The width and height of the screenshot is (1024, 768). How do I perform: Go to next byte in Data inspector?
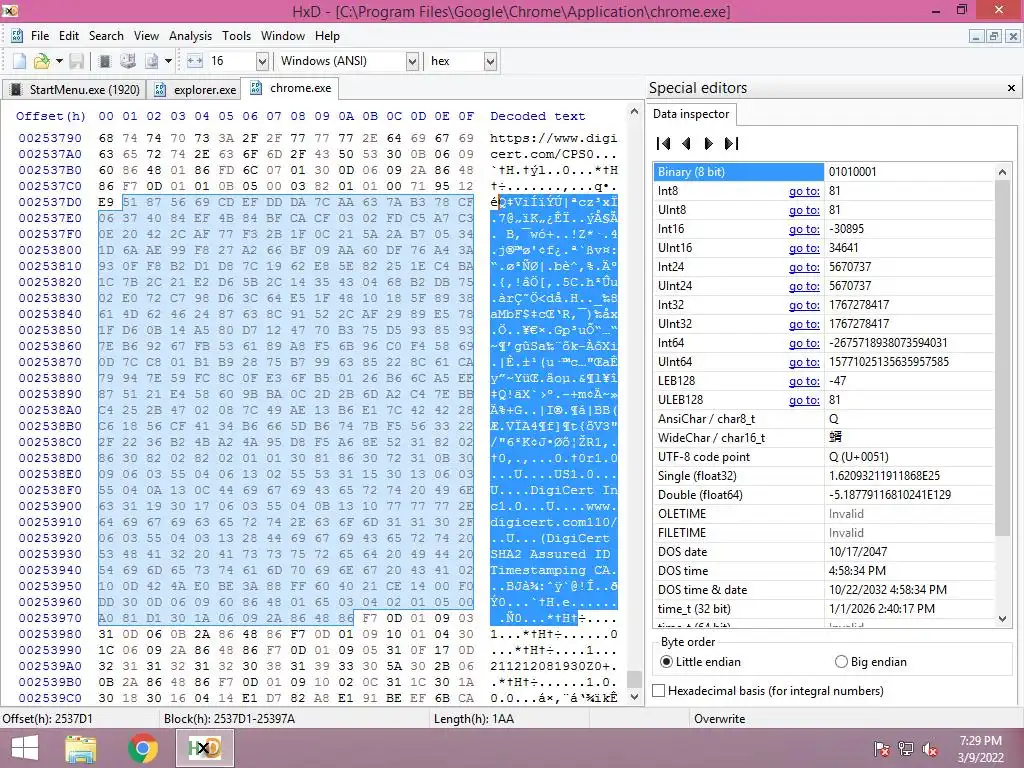[x=709, y=144]
